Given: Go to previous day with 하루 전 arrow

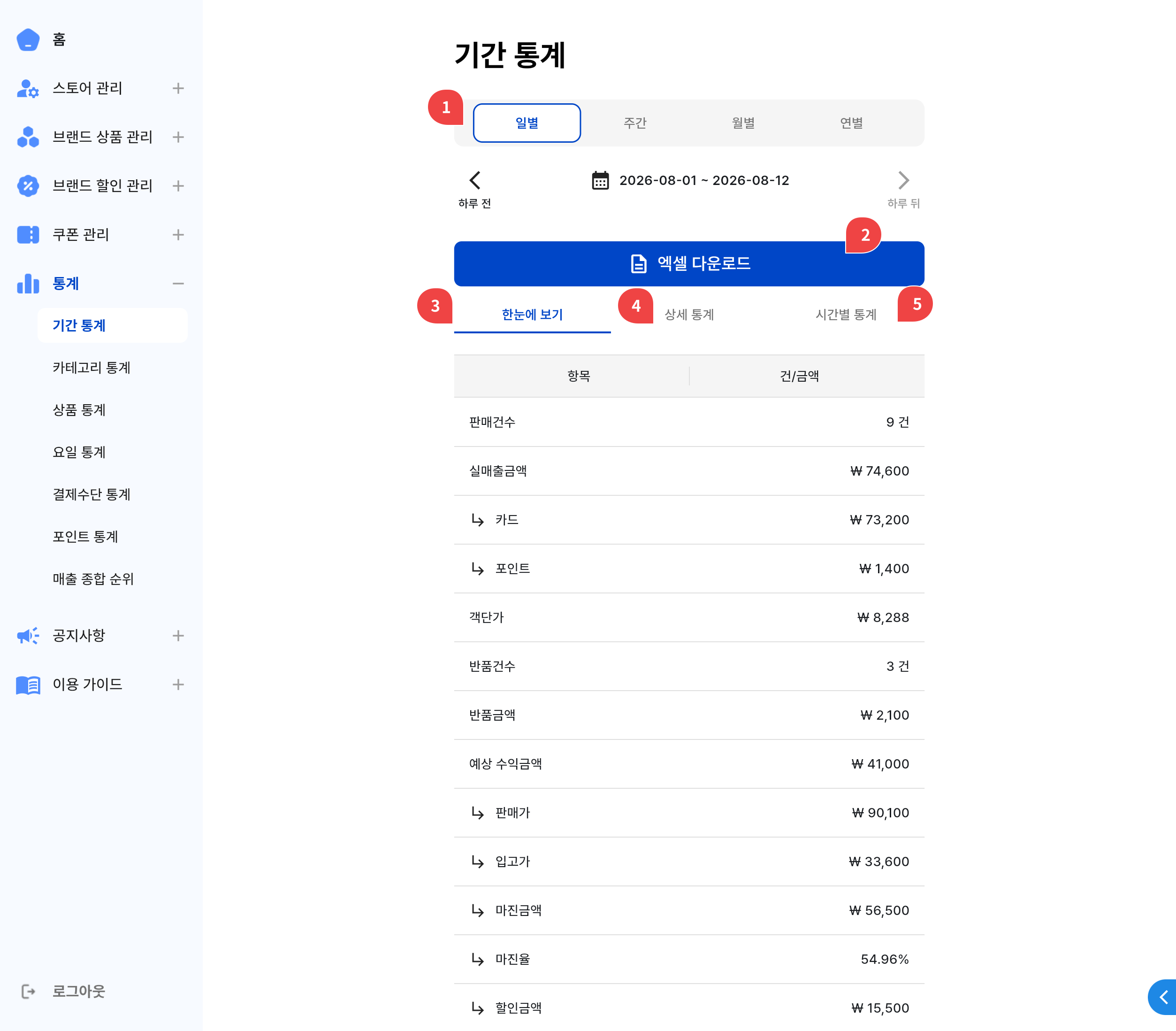Looking at the screenshot, I should click(474, 181).
